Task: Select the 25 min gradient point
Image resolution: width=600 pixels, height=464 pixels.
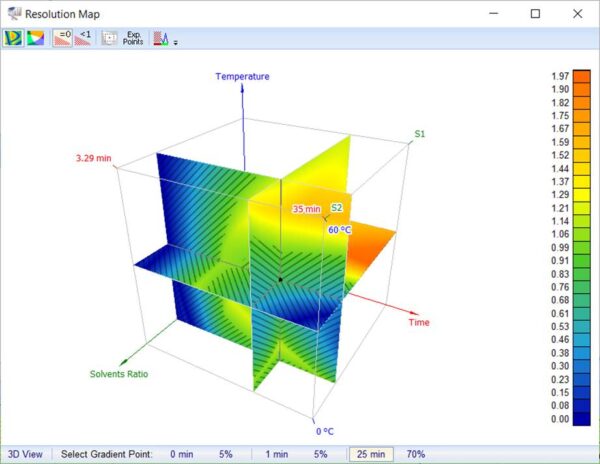Action: click(x=370, y=454)
